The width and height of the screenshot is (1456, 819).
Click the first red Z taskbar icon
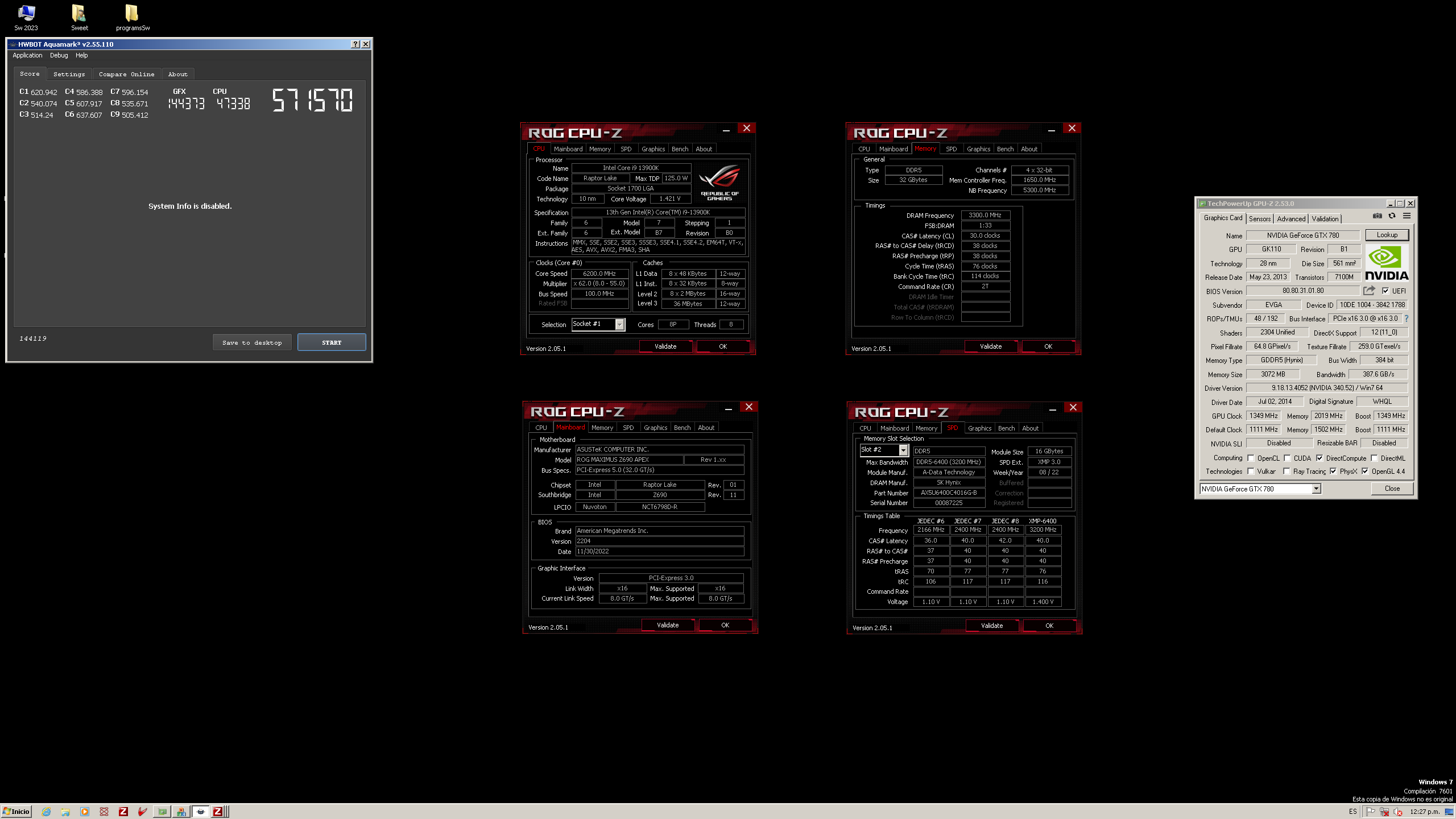coord(123,812)
